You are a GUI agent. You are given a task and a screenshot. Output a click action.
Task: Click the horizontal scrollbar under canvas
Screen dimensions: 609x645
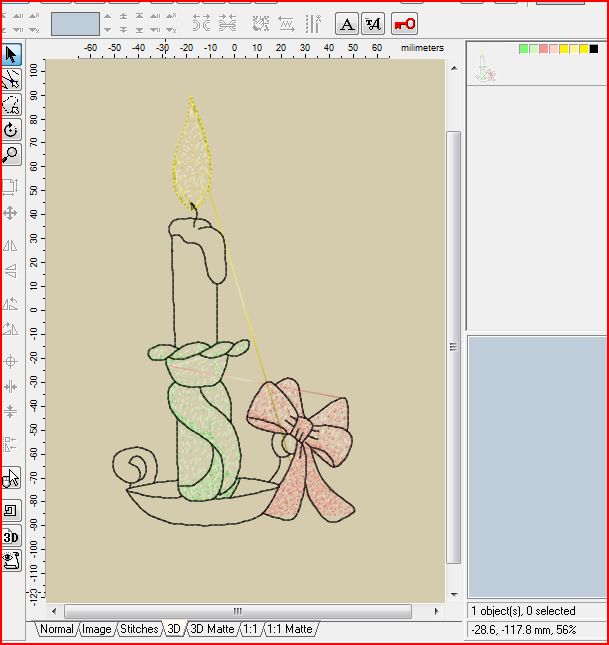pos(237,610)
